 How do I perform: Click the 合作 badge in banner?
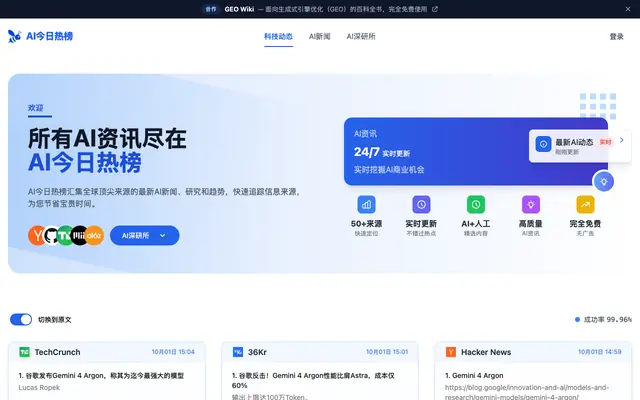pos(211,9)
